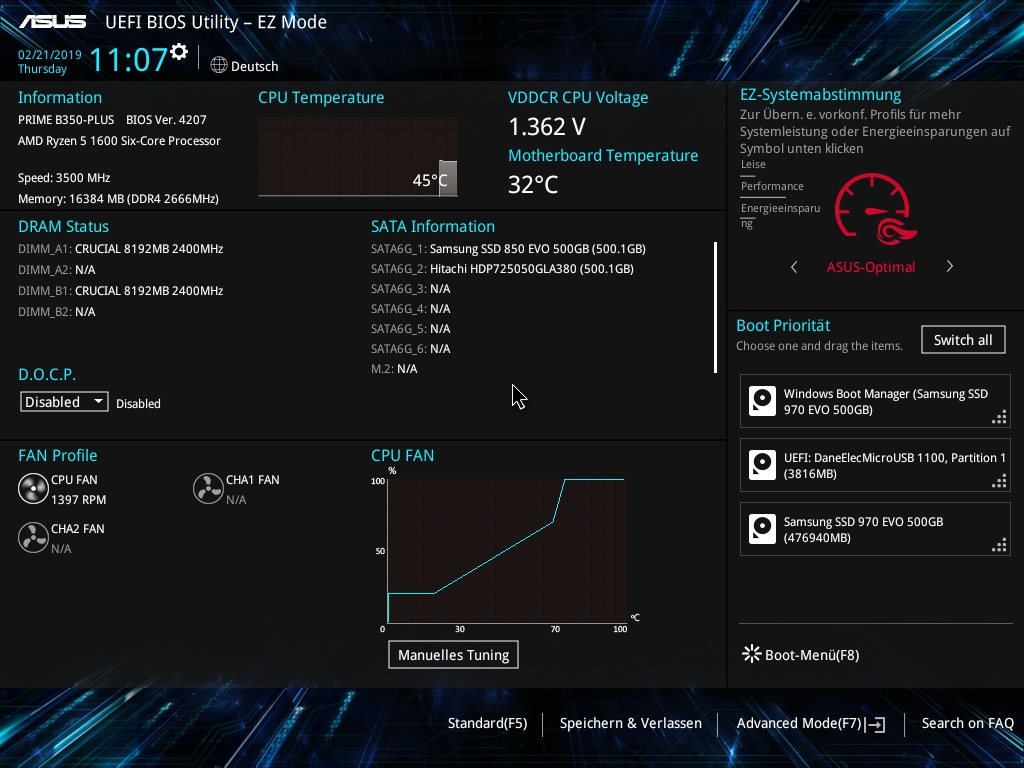Go to next EZ tuning profile
Image resolution: width=1024 pixels, height=768 pixels.
coord(950,266)
